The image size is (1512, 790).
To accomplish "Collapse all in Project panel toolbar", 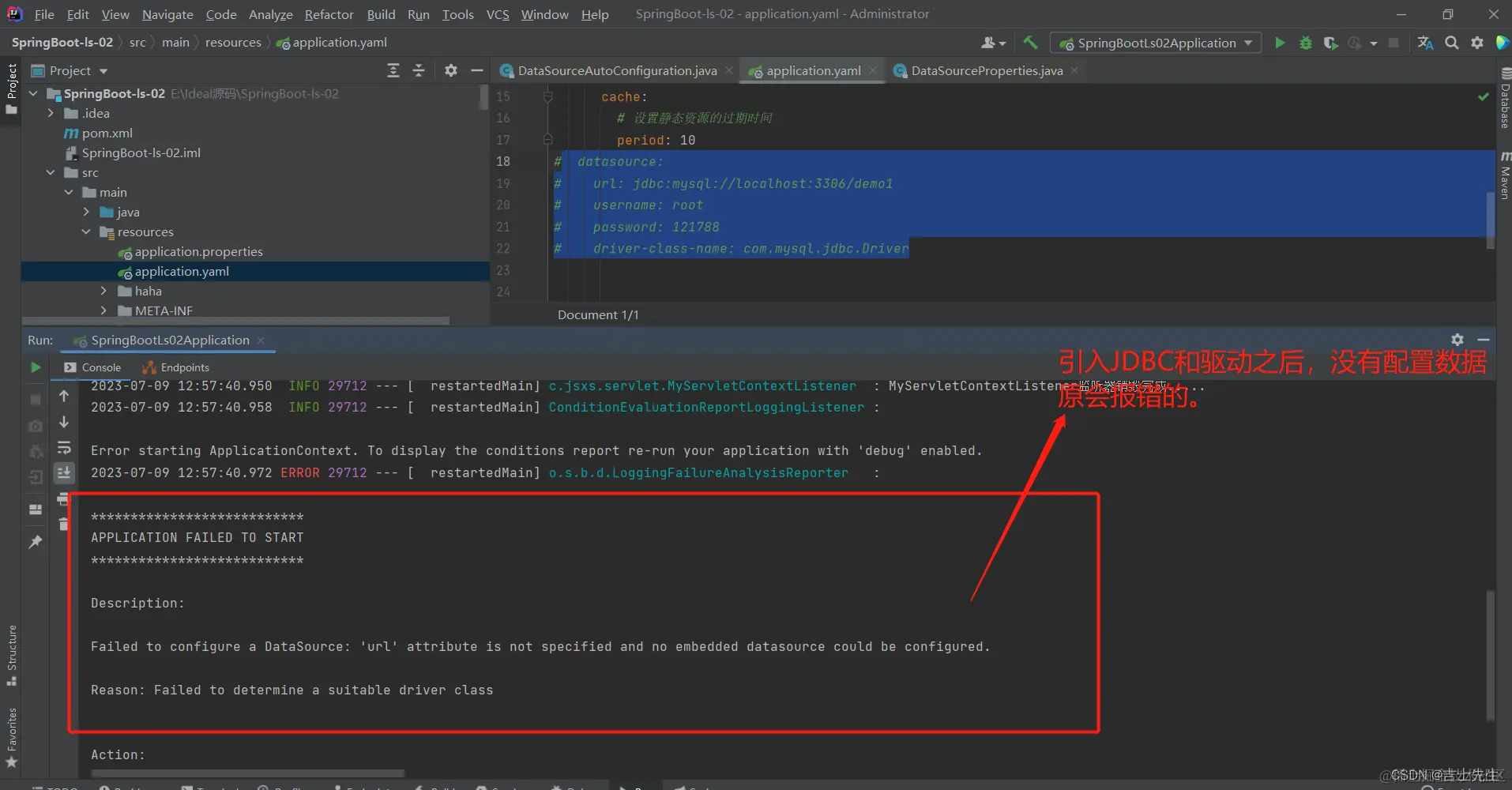I will click(419, 70).
